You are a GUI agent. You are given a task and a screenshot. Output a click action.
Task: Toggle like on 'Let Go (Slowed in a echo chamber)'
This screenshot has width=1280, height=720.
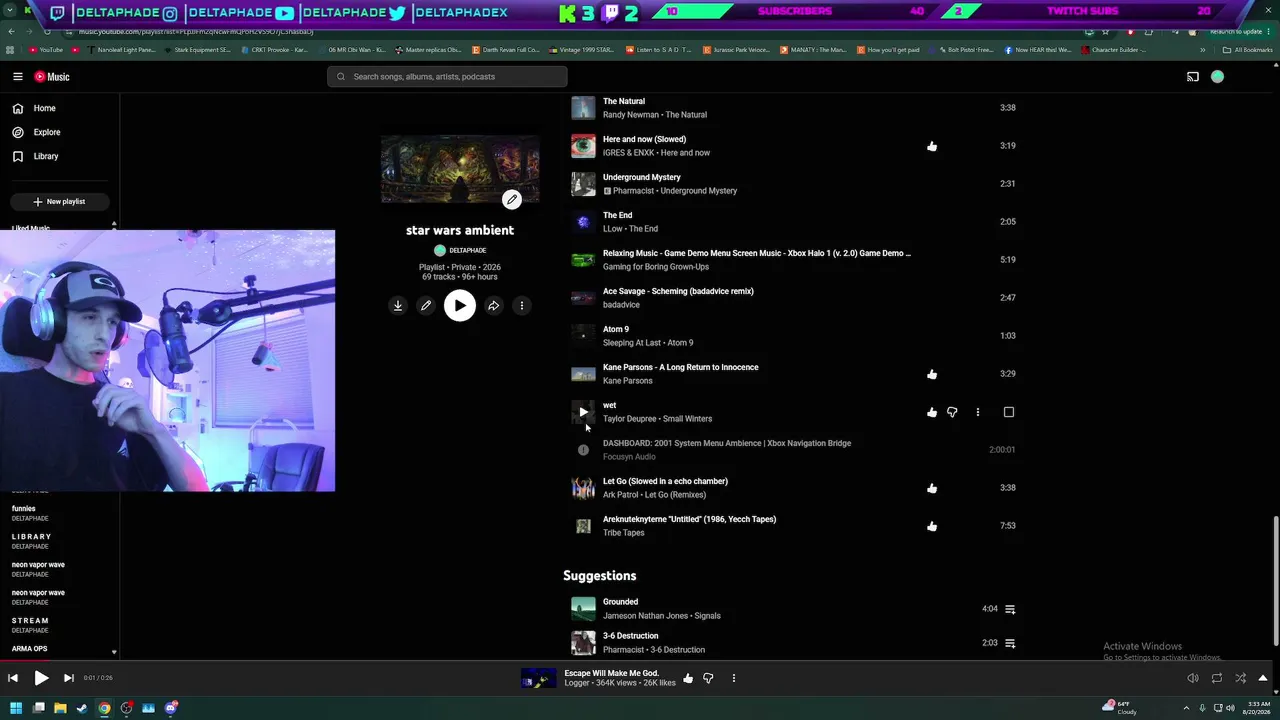pos(932,488)
